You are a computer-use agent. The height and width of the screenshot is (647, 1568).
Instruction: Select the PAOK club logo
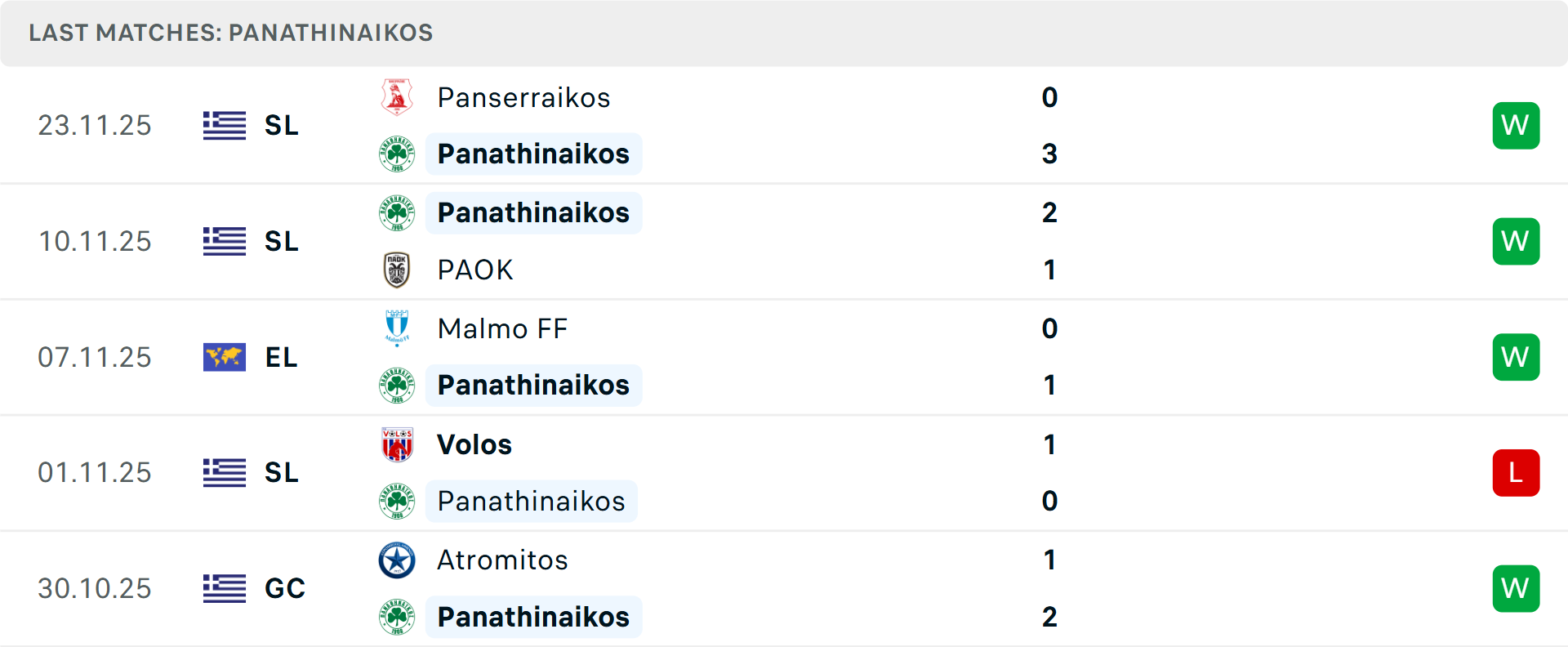[397, 270]
